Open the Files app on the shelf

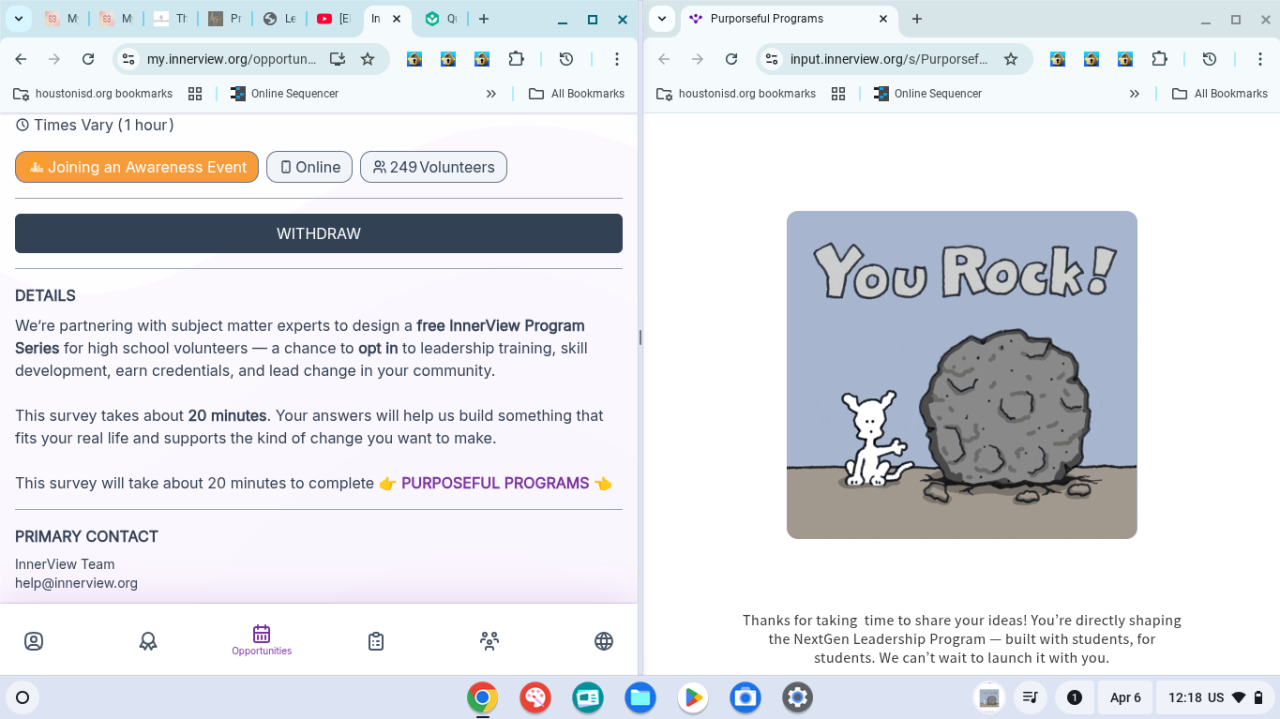640,697
